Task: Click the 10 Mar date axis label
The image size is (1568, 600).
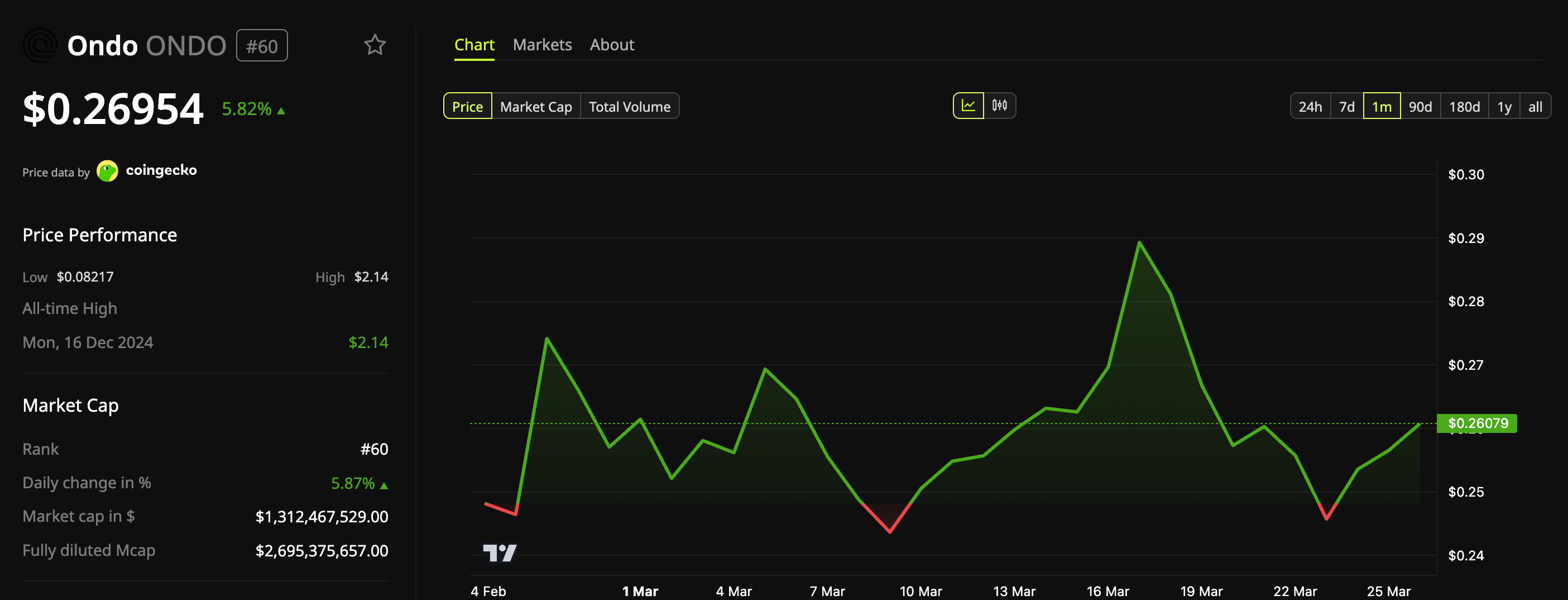Action: tap(920, 592)
